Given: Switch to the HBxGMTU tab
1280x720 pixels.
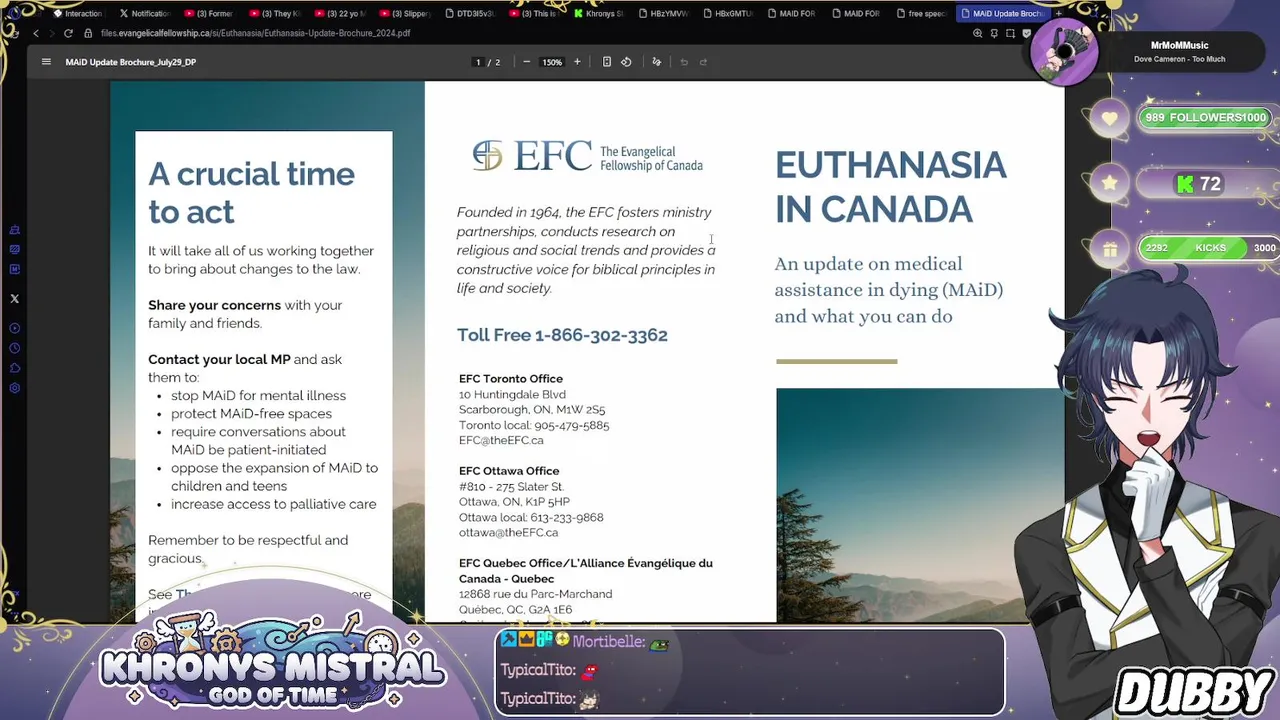Looking at the screenshot, I should pyautogui.click(x=728, y=14).
